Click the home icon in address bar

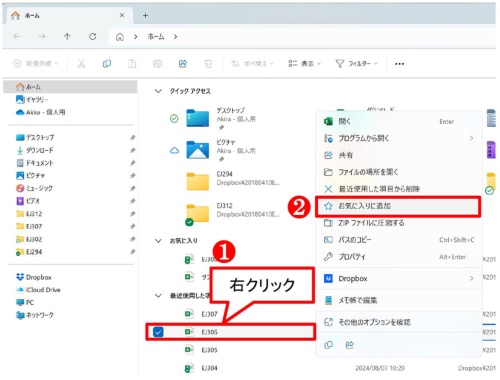[x=120, y=37]
